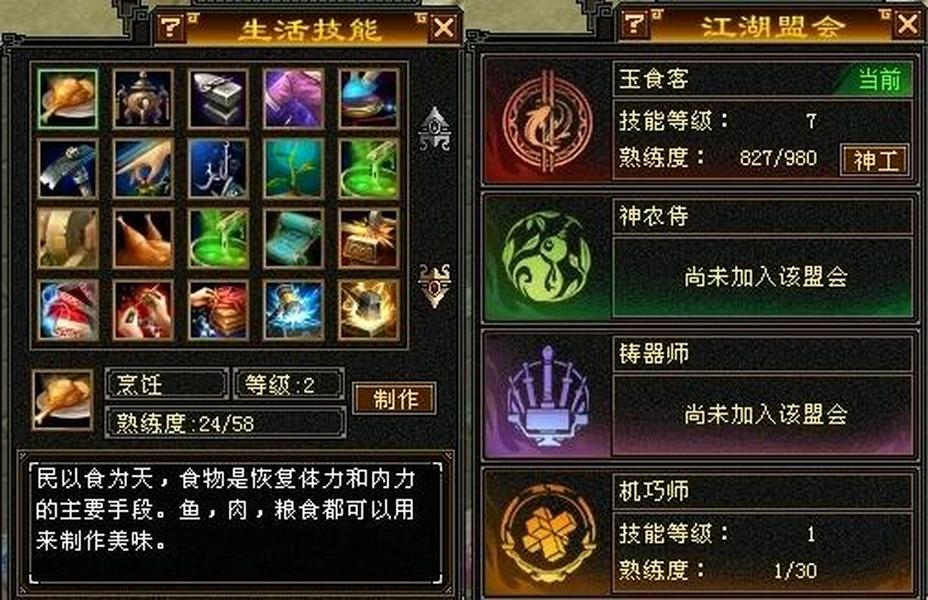This screenshot has width=928, height=600.
Task: Click the 神工 button
Action: coord(875,160)
